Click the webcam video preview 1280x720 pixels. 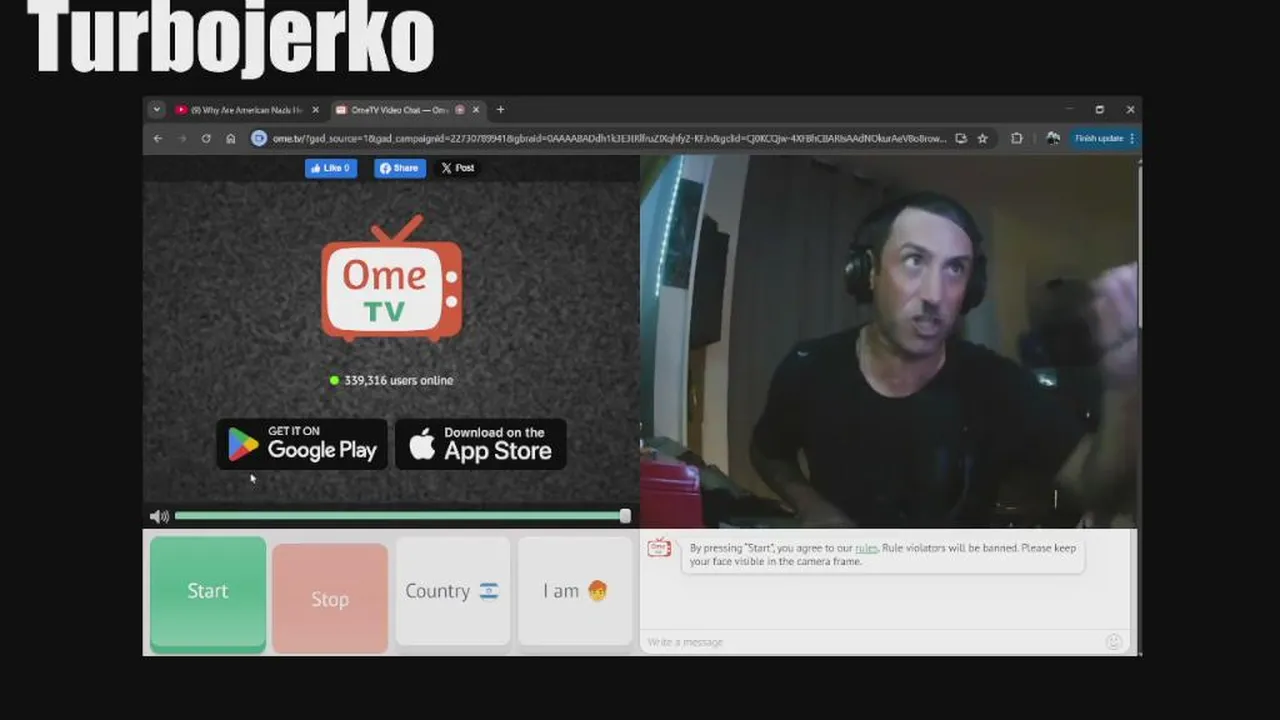[x=888, y=341]
